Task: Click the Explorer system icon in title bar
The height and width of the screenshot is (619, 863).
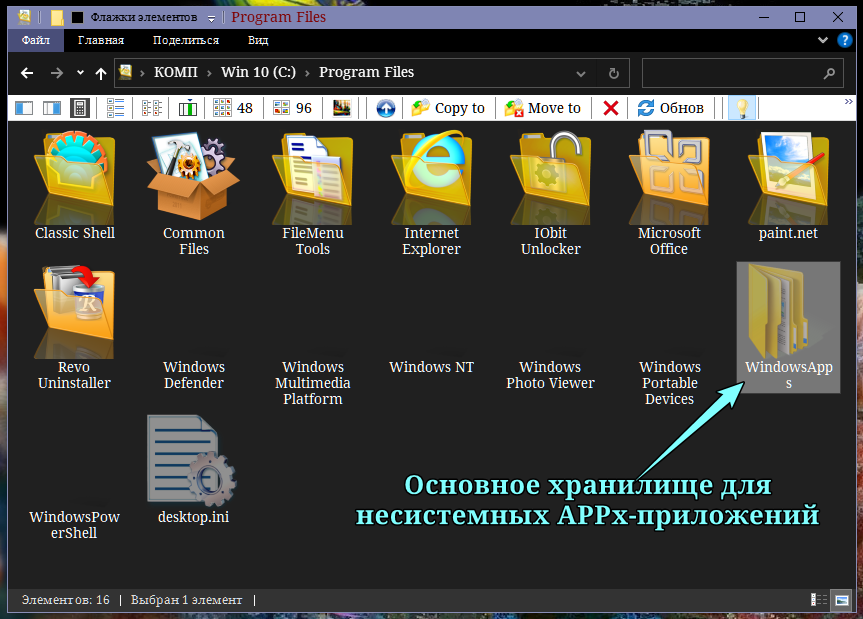Action: coord(24,17)
